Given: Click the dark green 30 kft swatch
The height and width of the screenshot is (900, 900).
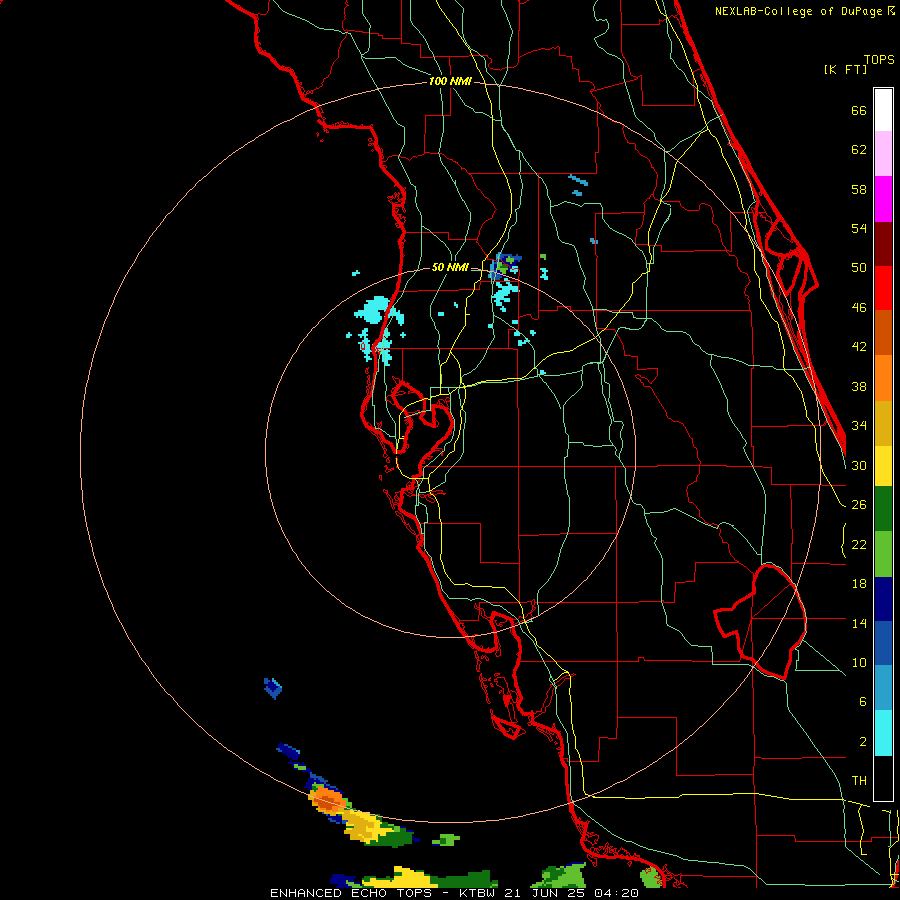Looking at the screenshot, I should [883, 509].
